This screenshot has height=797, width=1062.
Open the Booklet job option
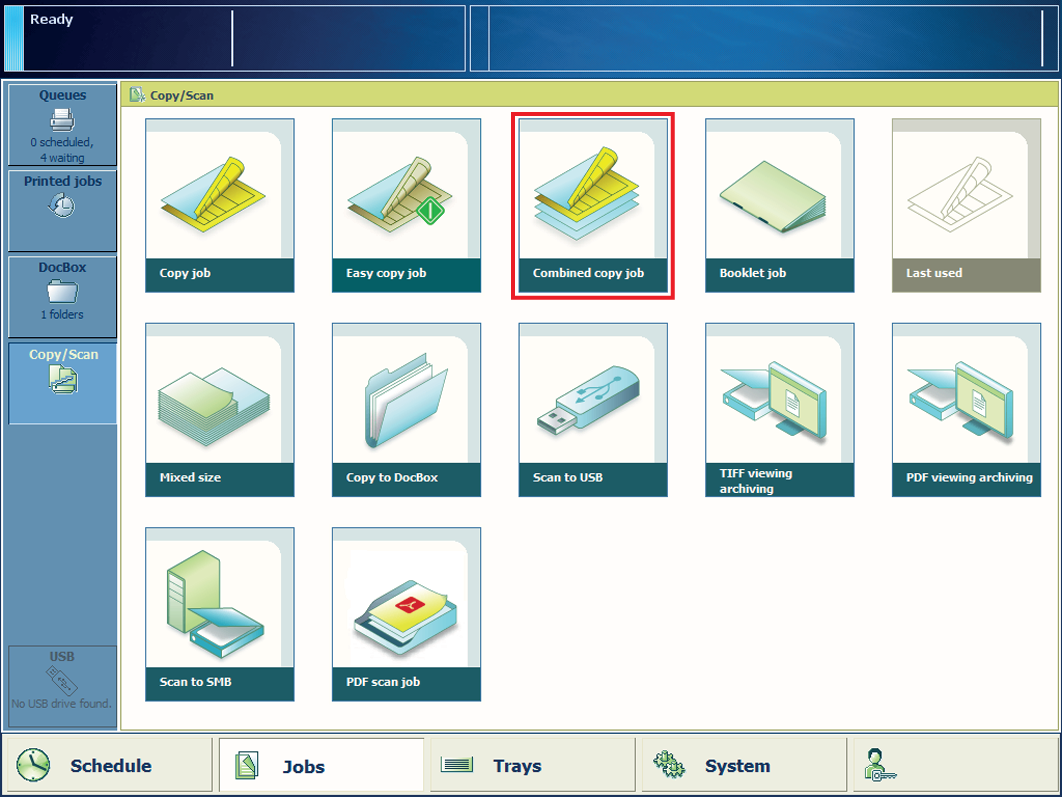pos(780,205)
